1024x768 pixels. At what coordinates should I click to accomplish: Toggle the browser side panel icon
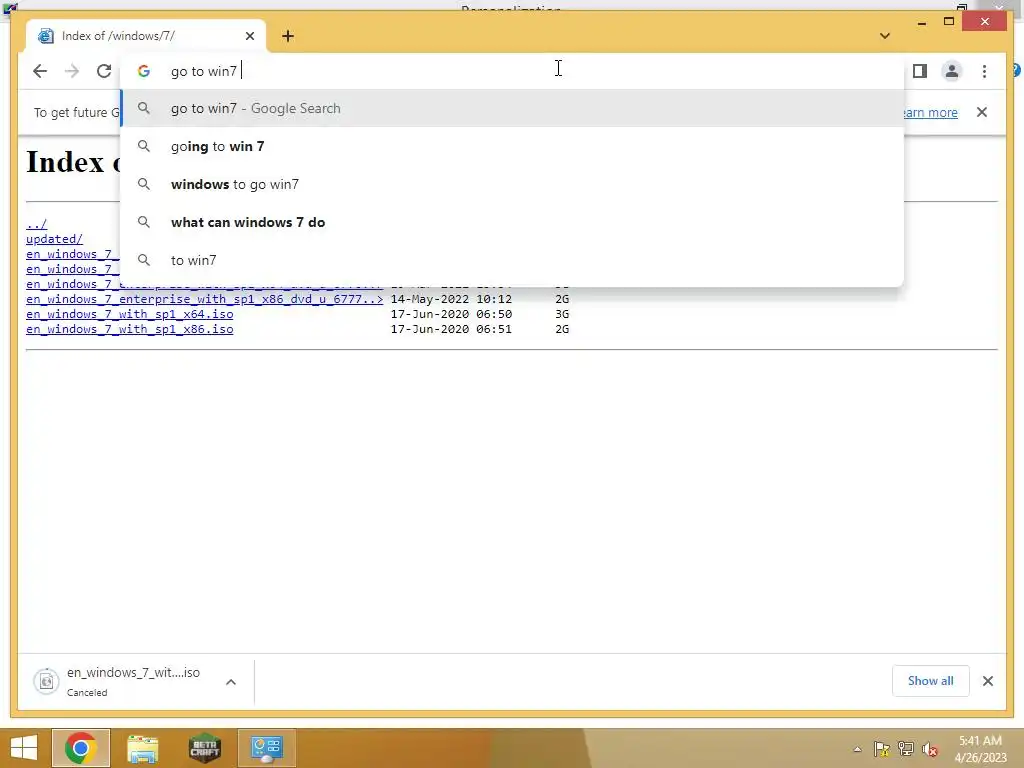[x=920, y=71]
